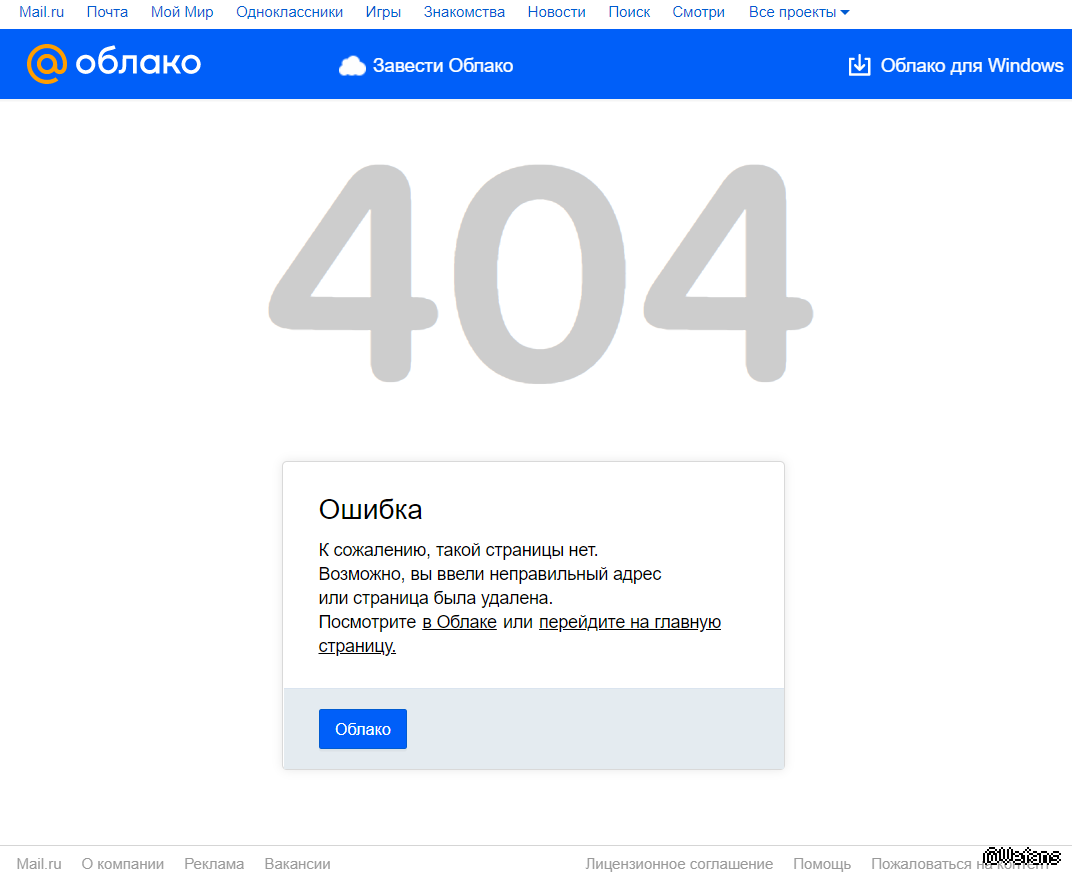
Task: Open О компании in the footer
Action: [123, 864]
